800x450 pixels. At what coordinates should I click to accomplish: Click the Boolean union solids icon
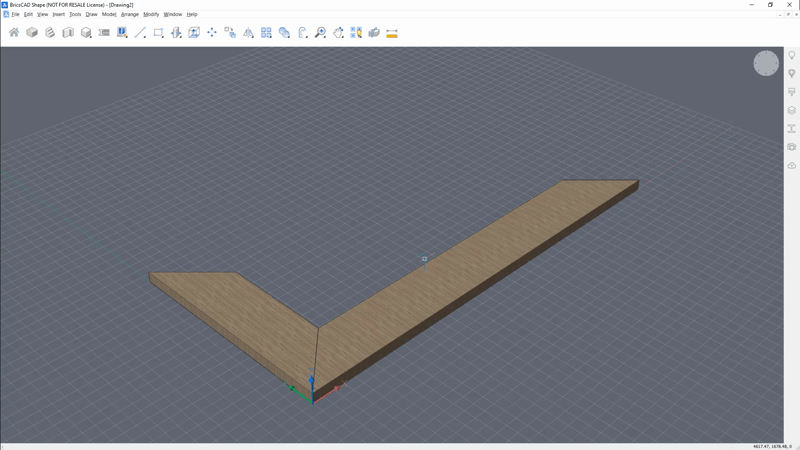tap(284, 33)
